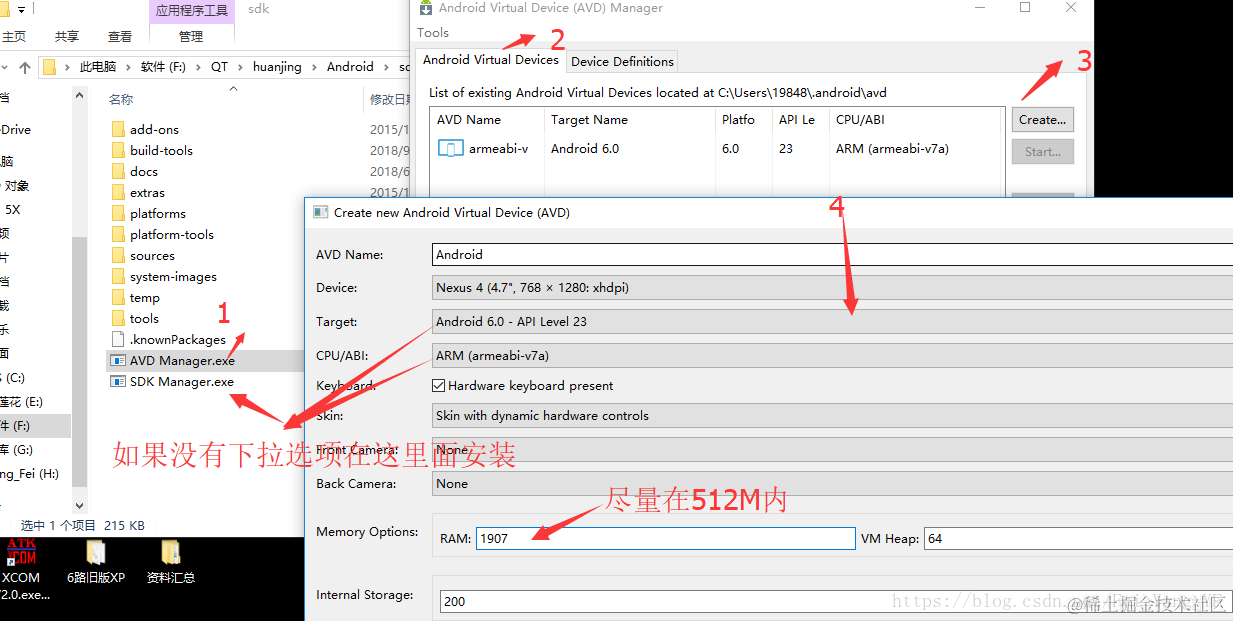Click the Android 6.0 target cell

click(x=585, y=148)
